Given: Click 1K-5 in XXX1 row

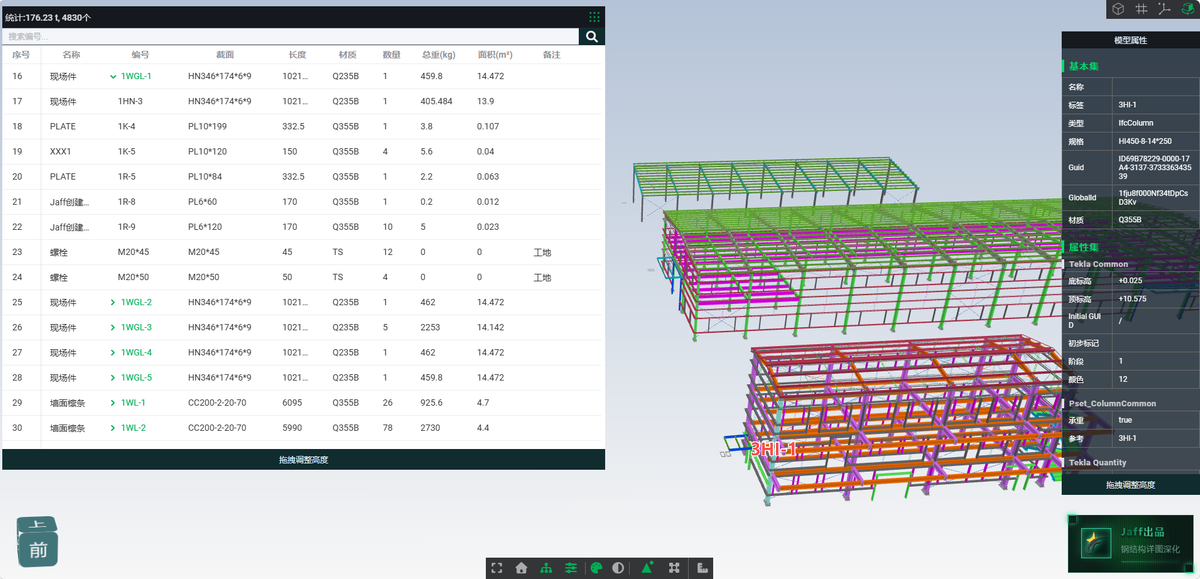Looking at the screenshot, I should tap(127, 151).
